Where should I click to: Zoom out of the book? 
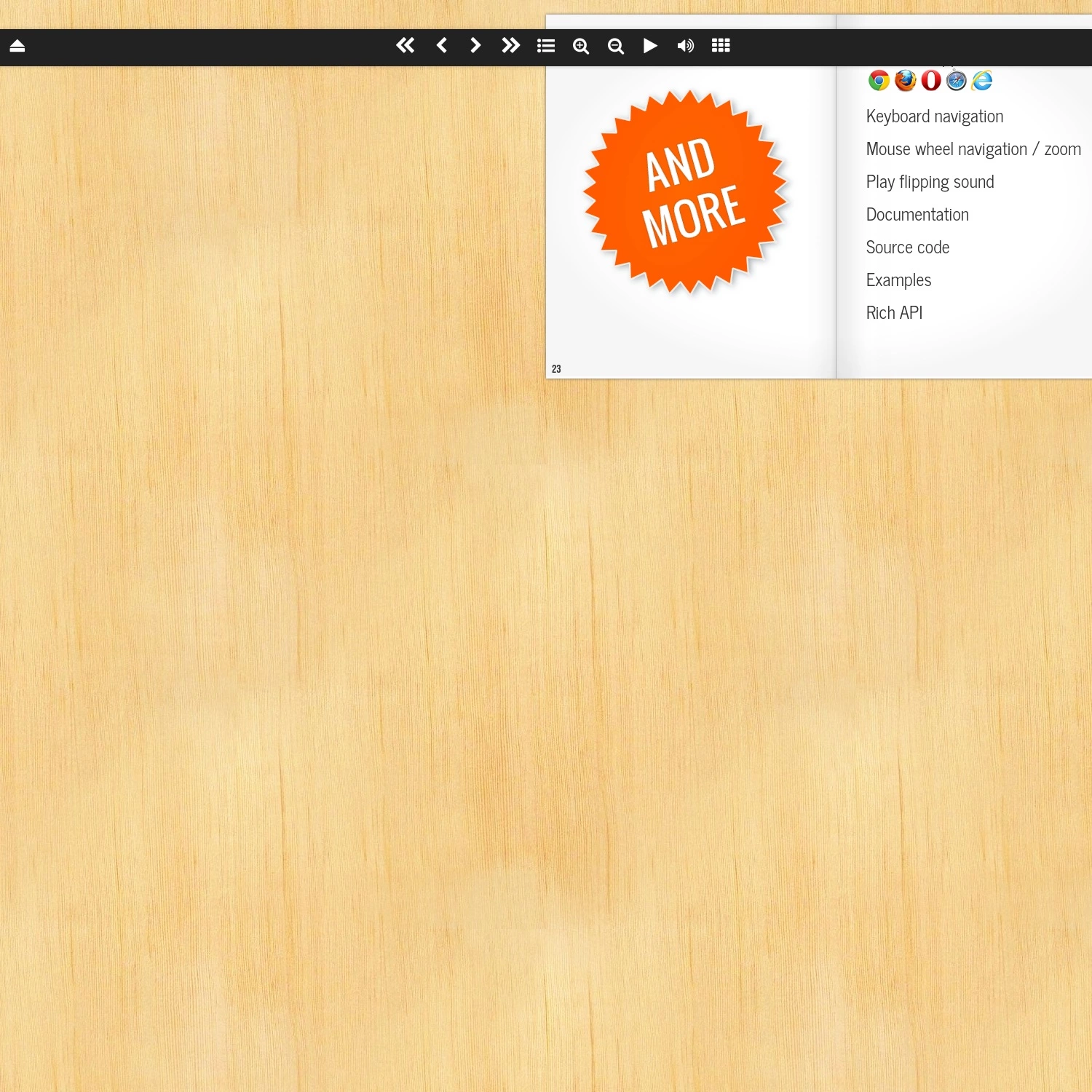click(616, 47)
